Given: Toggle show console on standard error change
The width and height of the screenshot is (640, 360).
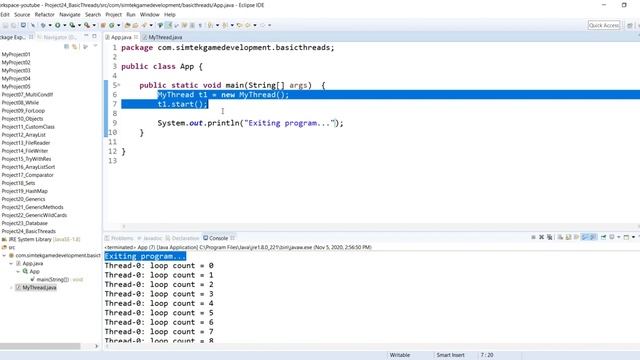Looking at the screenshot, I should [x=593, y=237].
